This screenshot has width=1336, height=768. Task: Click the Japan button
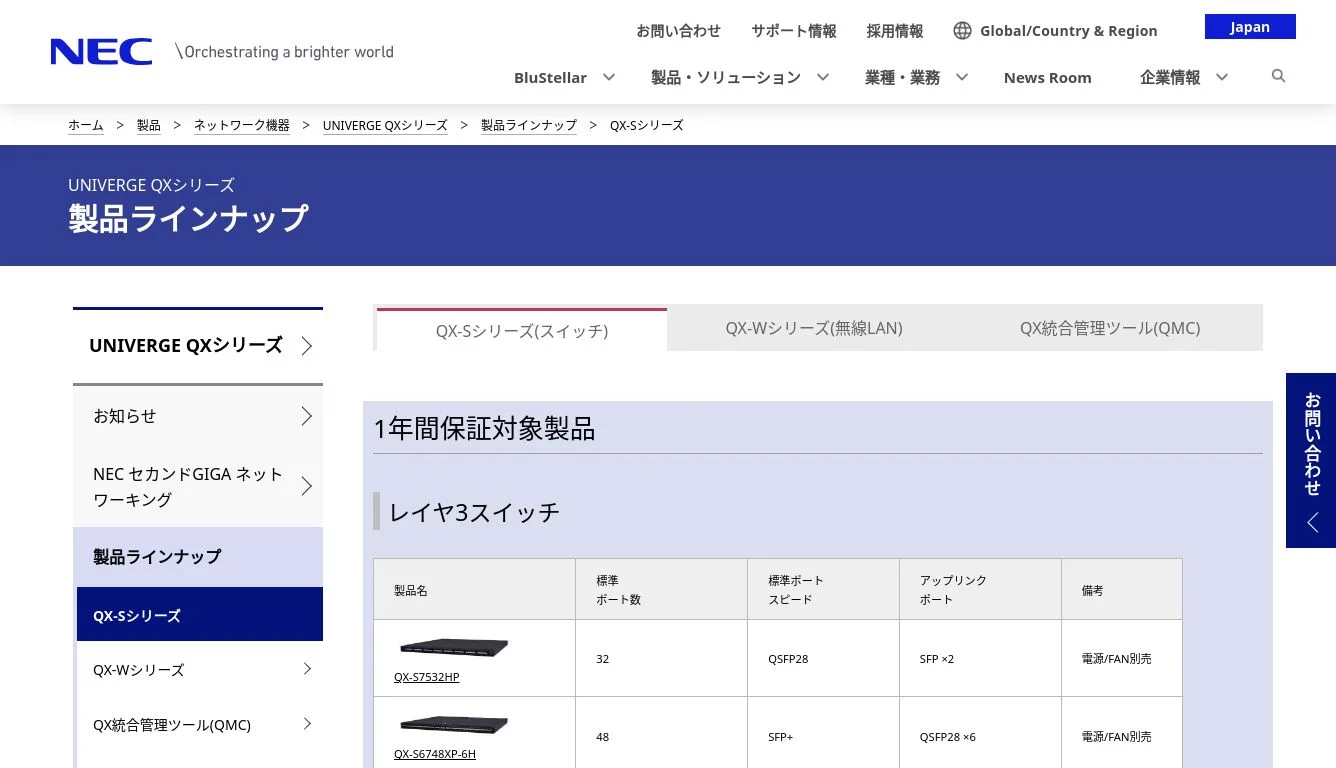point(1250,27)
